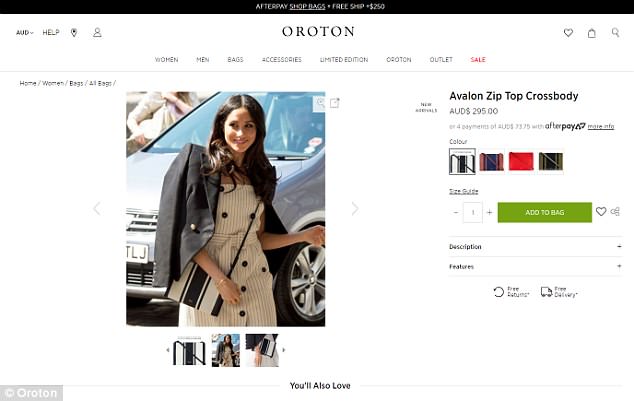
Task: Open the wishlist heart in header
Action: (x=568, y=33)
